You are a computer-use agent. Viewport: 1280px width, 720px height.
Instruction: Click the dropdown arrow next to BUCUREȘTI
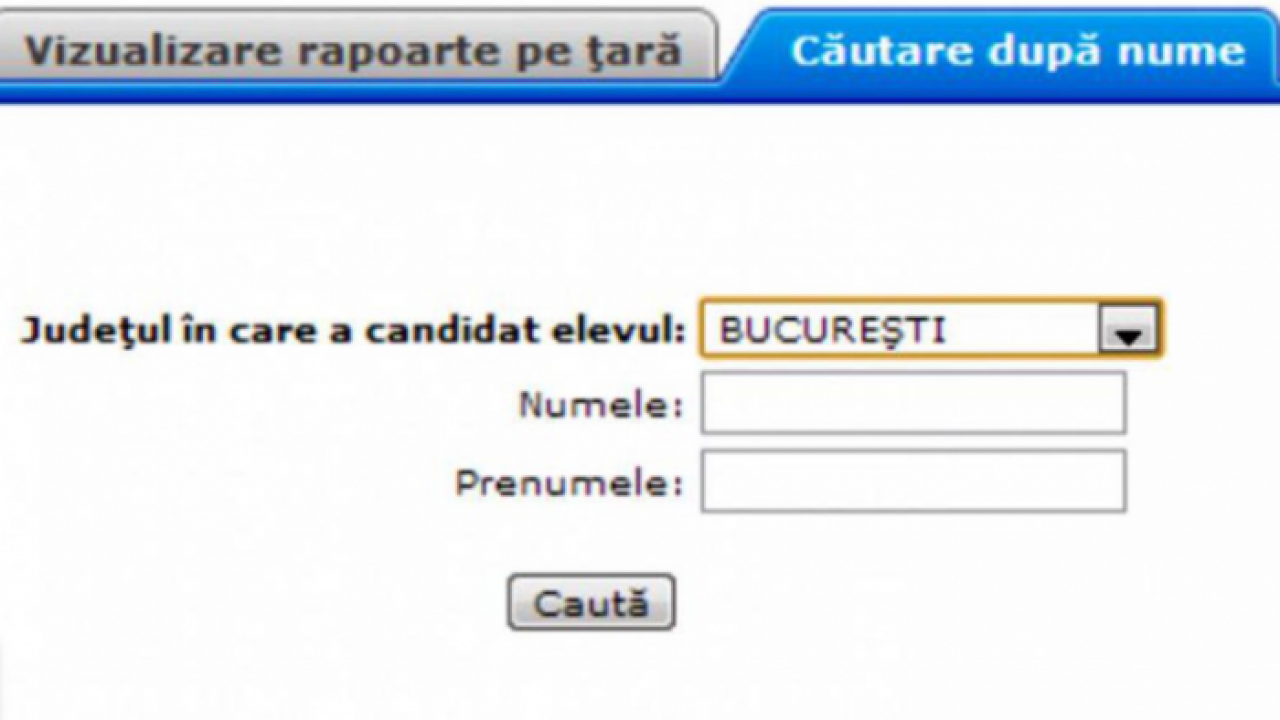pos(1128,329)
